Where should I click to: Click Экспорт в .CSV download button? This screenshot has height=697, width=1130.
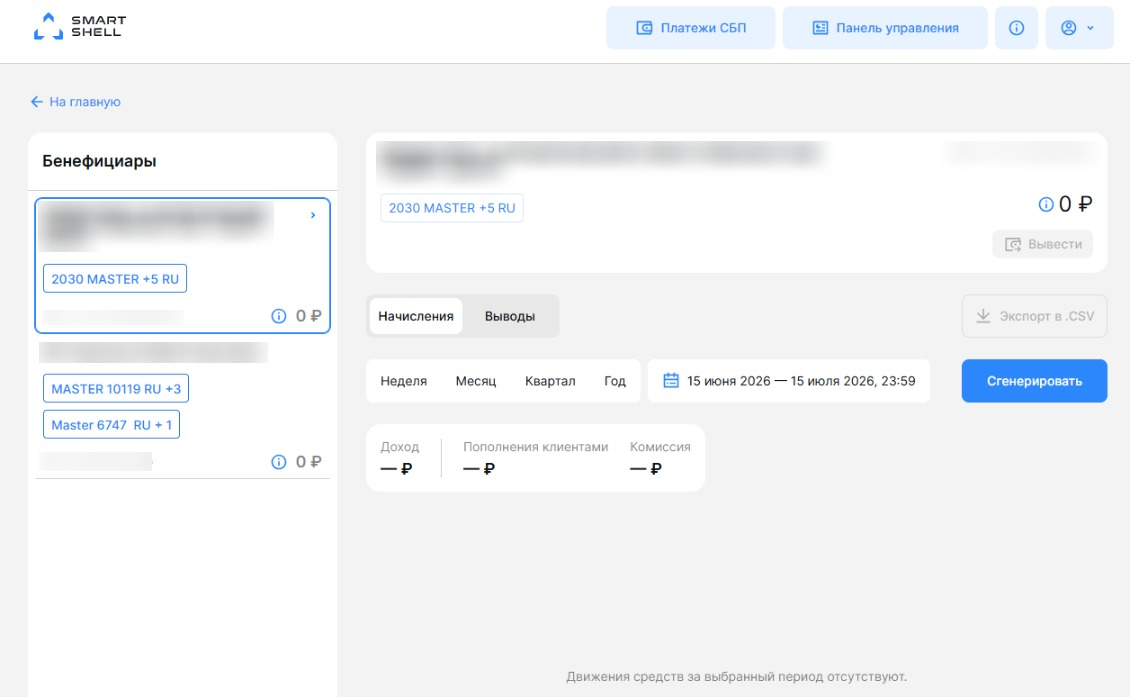1034,316
